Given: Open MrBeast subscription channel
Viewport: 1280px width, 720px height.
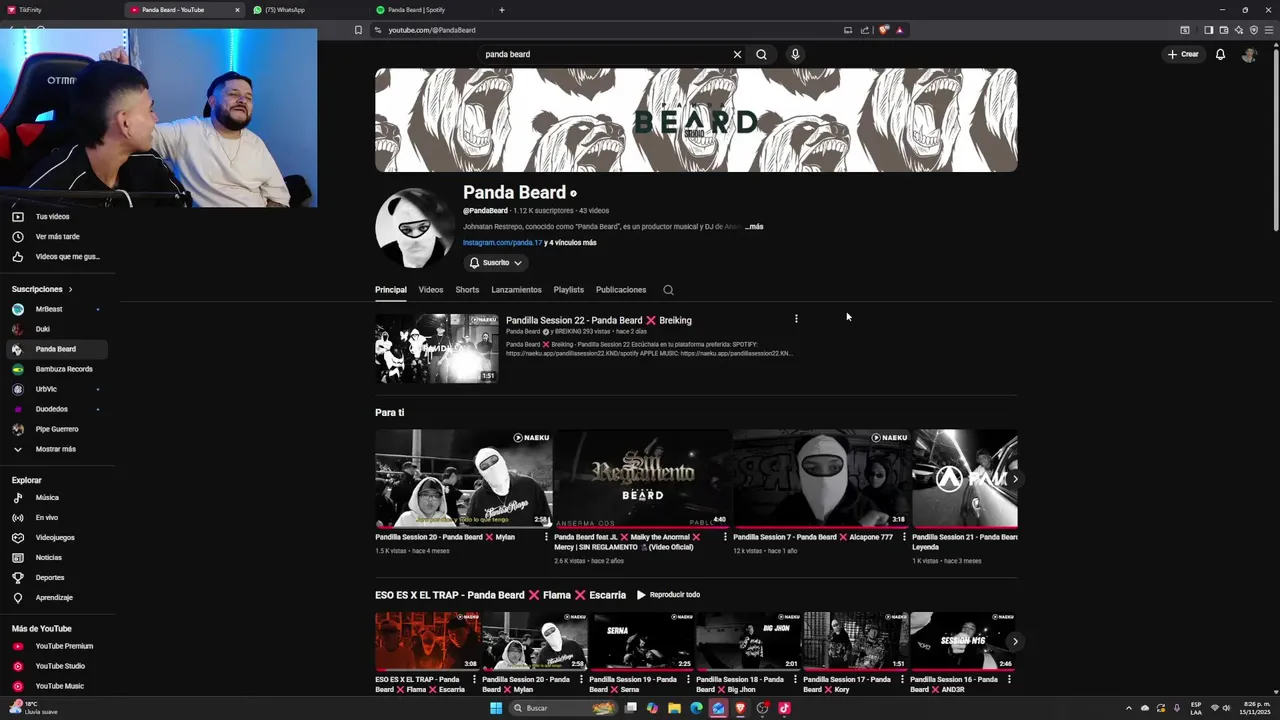Looking at the screenshot, I should tap(57, 309).
